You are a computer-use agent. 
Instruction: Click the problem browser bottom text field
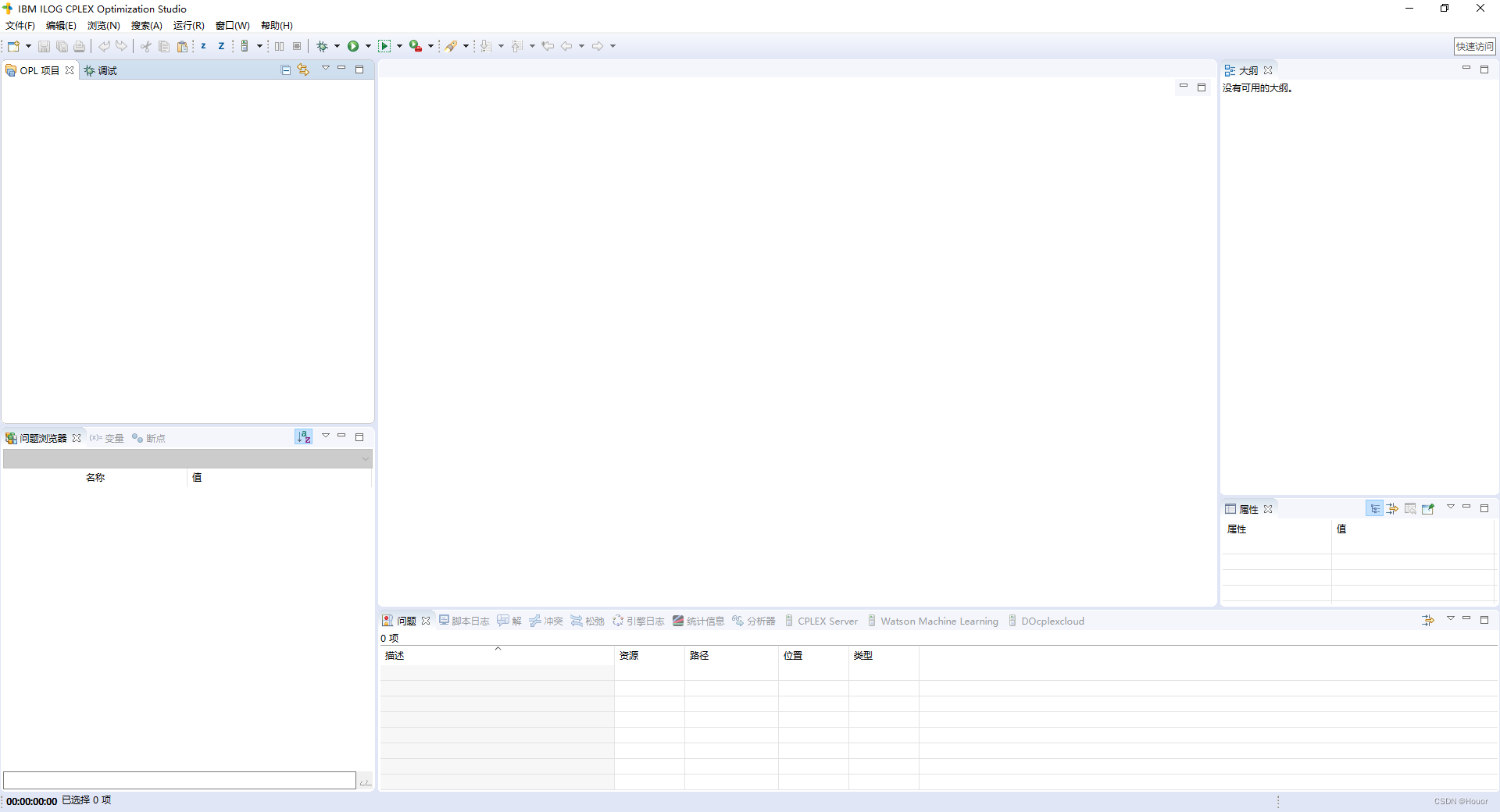pos(180,780)
